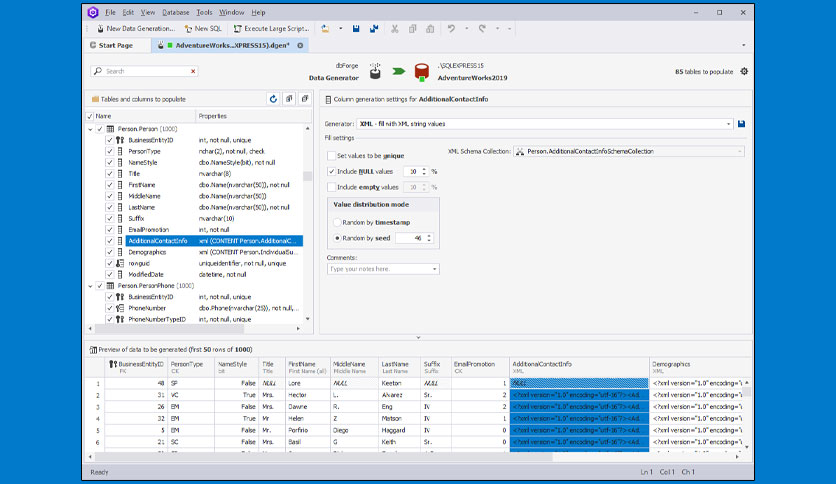The image size is (836, 484).
Task: Click the data generator source icon
Action: click(375, 71)
